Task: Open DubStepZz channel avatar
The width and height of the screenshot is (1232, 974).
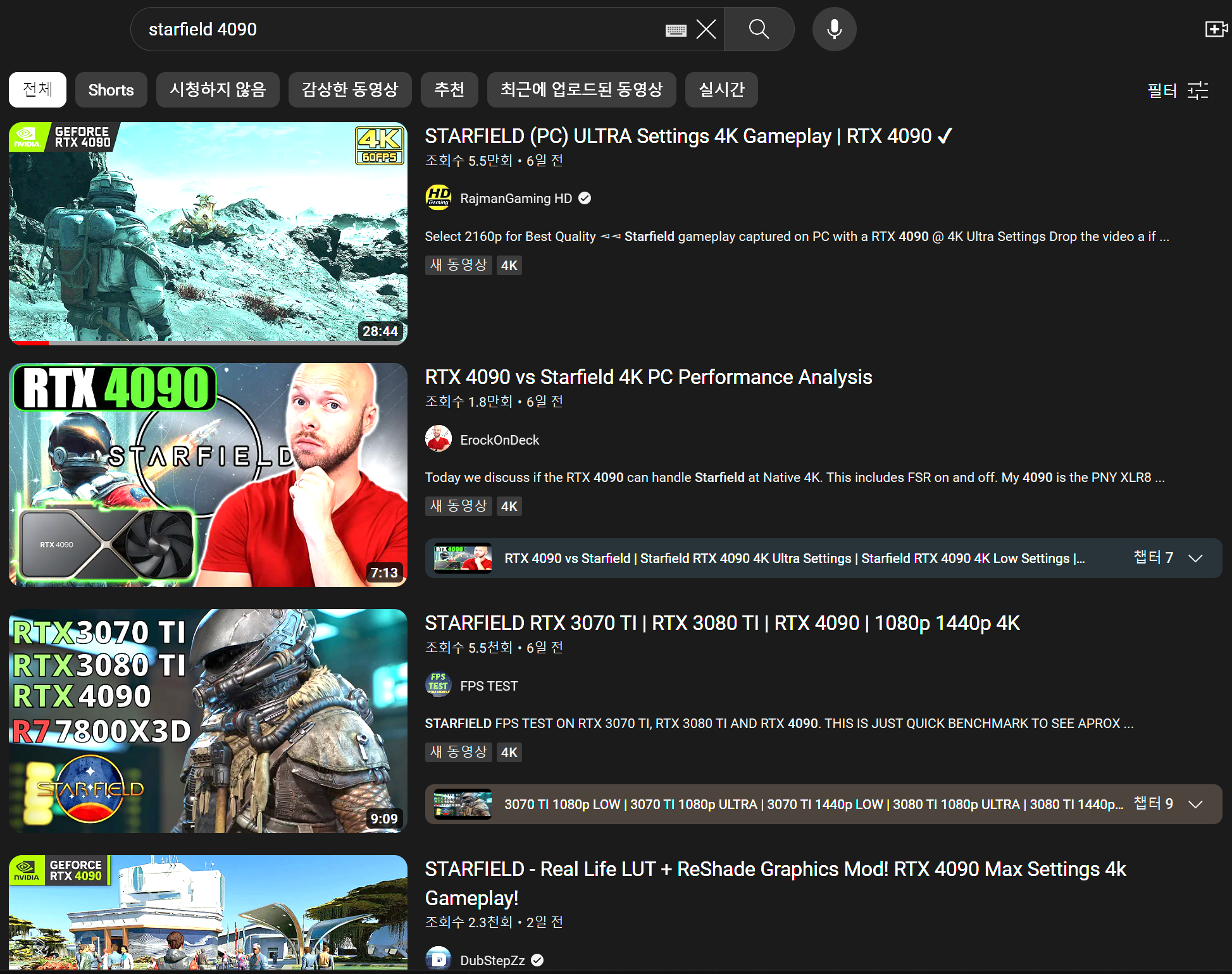Action: (438, 959)
